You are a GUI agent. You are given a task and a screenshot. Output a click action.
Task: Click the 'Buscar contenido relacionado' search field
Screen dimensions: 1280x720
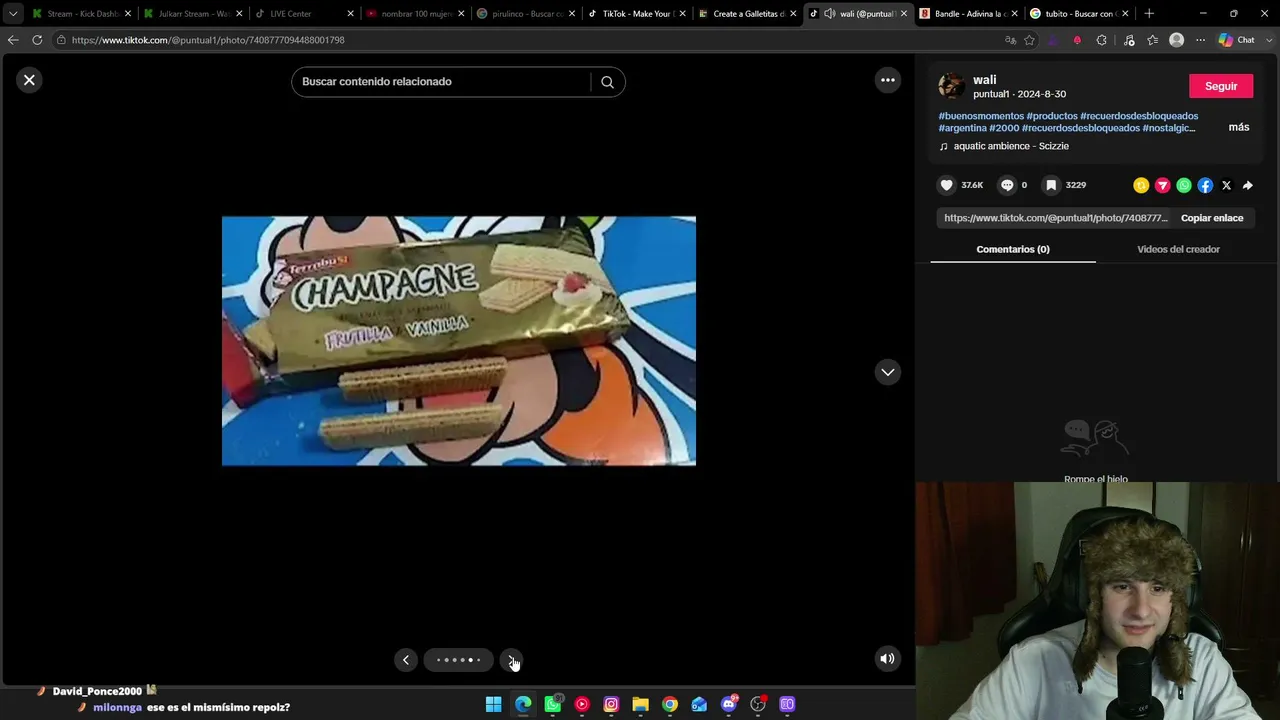445,82
